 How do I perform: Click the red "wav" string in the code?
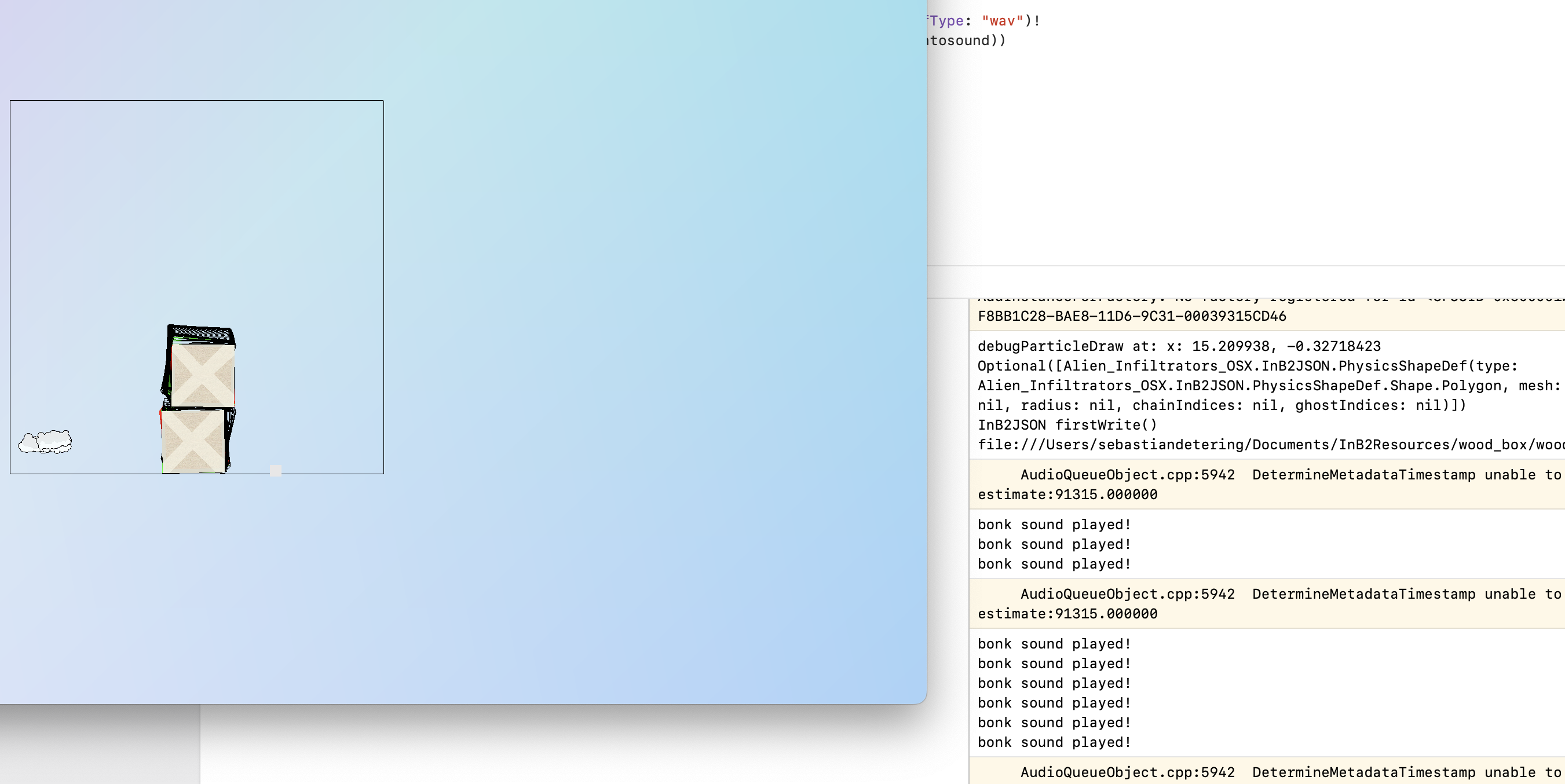(1003, 21)
